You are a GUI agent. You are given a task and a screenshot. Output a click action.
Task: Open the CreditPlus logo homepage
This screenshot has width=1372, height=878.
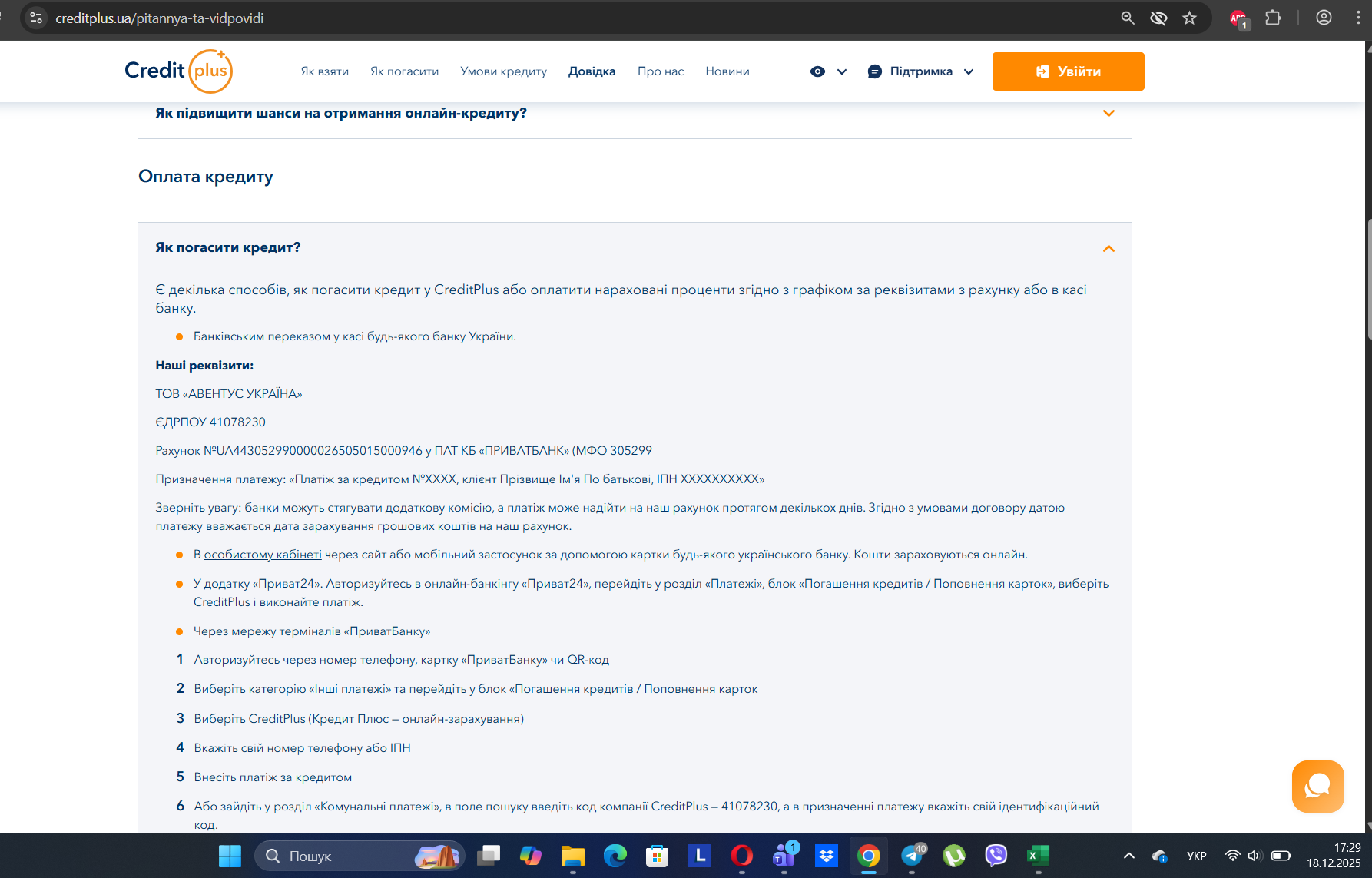tap(179, 71)
